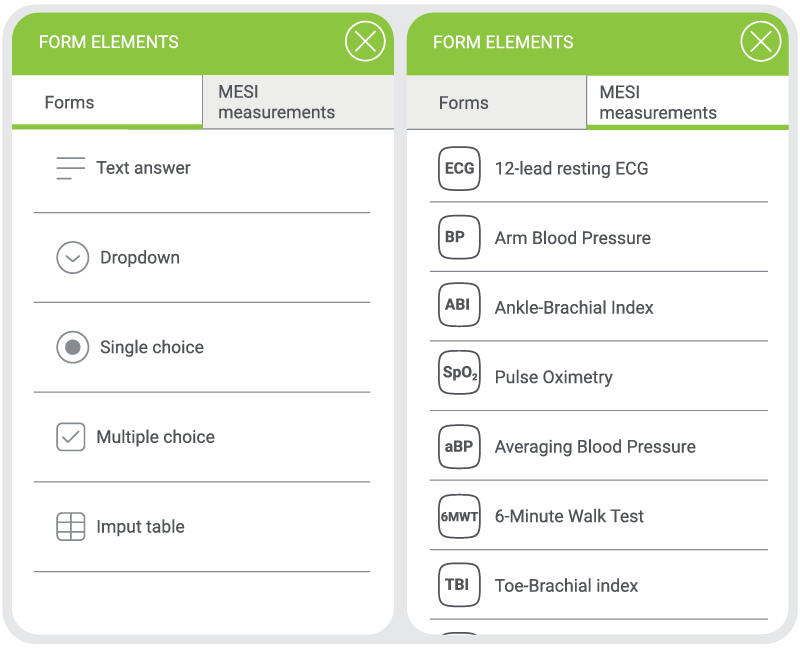This screenshot has width=800, height=651.
Task: Click the Dropdown chevron circle icon
Action: click(73, 258)
